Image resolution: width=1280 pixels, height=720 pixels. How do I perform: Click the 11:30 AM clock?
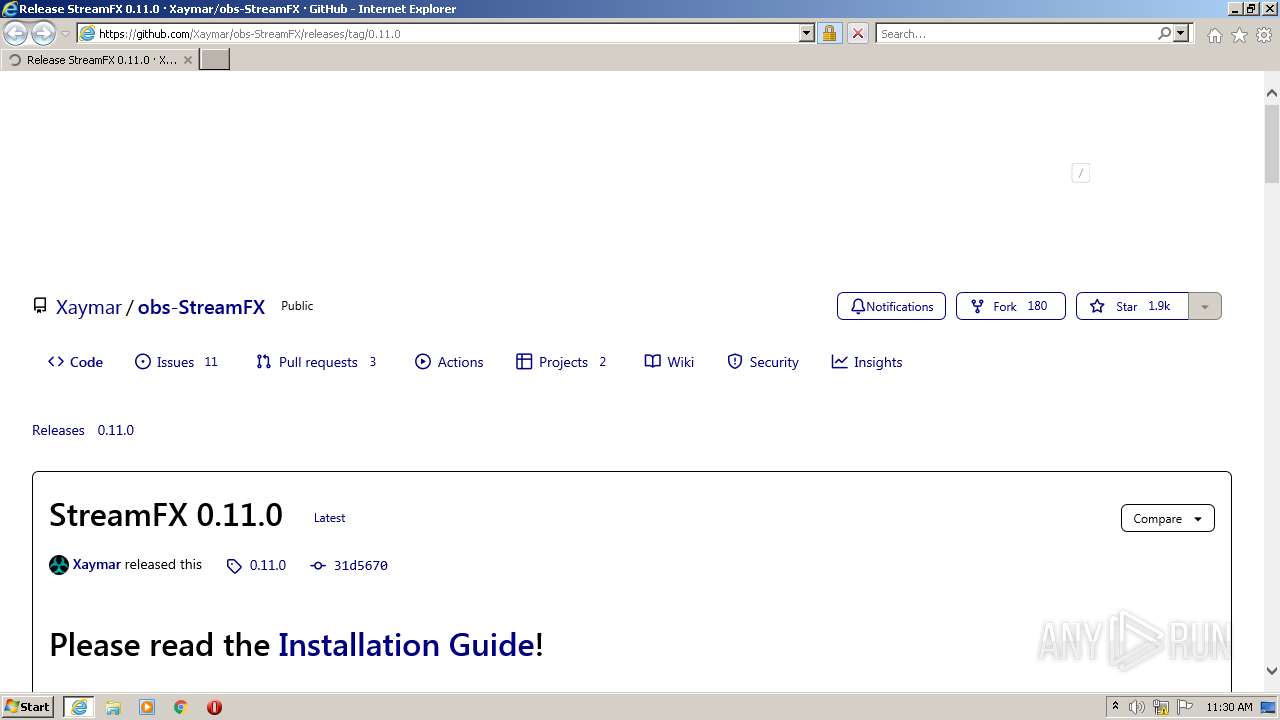point(1229,707)
